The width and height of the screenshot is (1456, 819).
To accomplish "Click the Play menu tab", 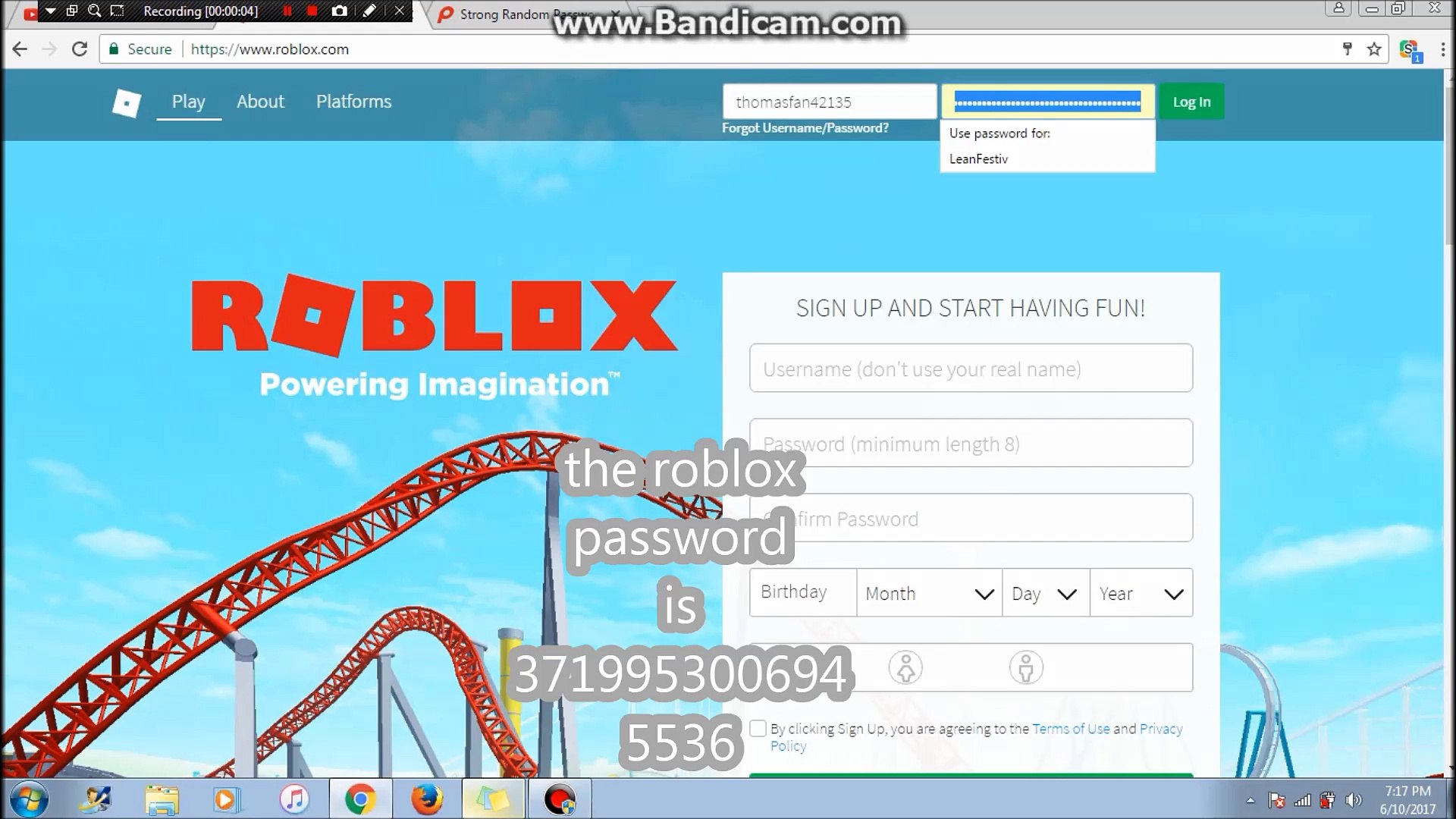I will (x=188, y=101).
